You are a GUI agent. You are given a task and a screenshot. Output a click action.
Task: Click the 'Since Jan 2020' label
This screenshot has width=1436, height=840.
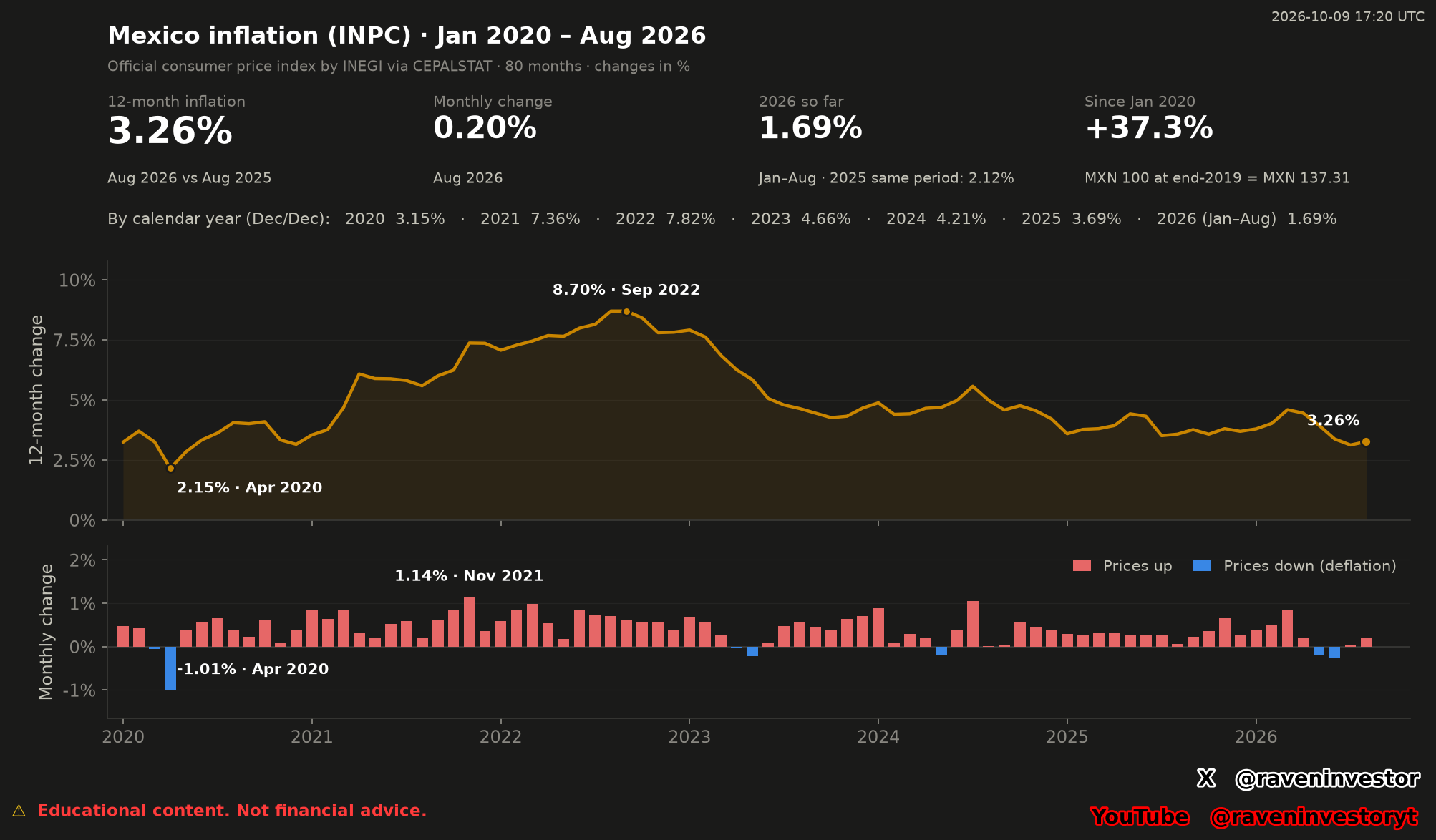(1140, 102)
